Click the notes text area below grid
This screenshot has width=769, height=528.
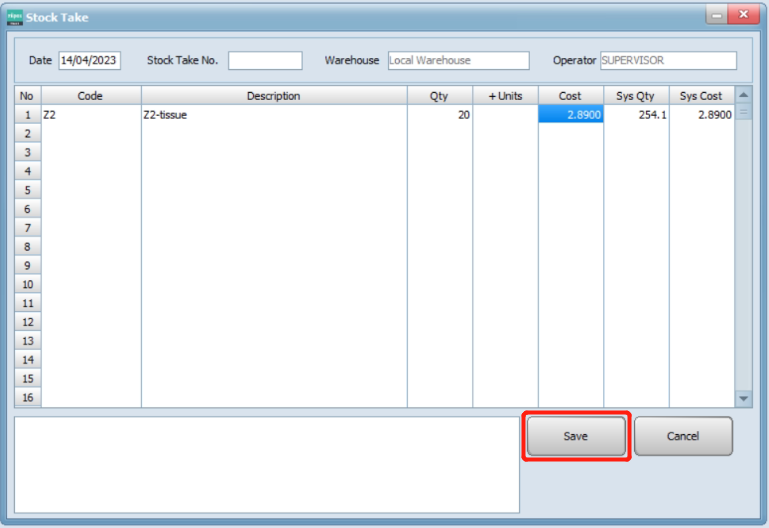click(x=267, y=464)
